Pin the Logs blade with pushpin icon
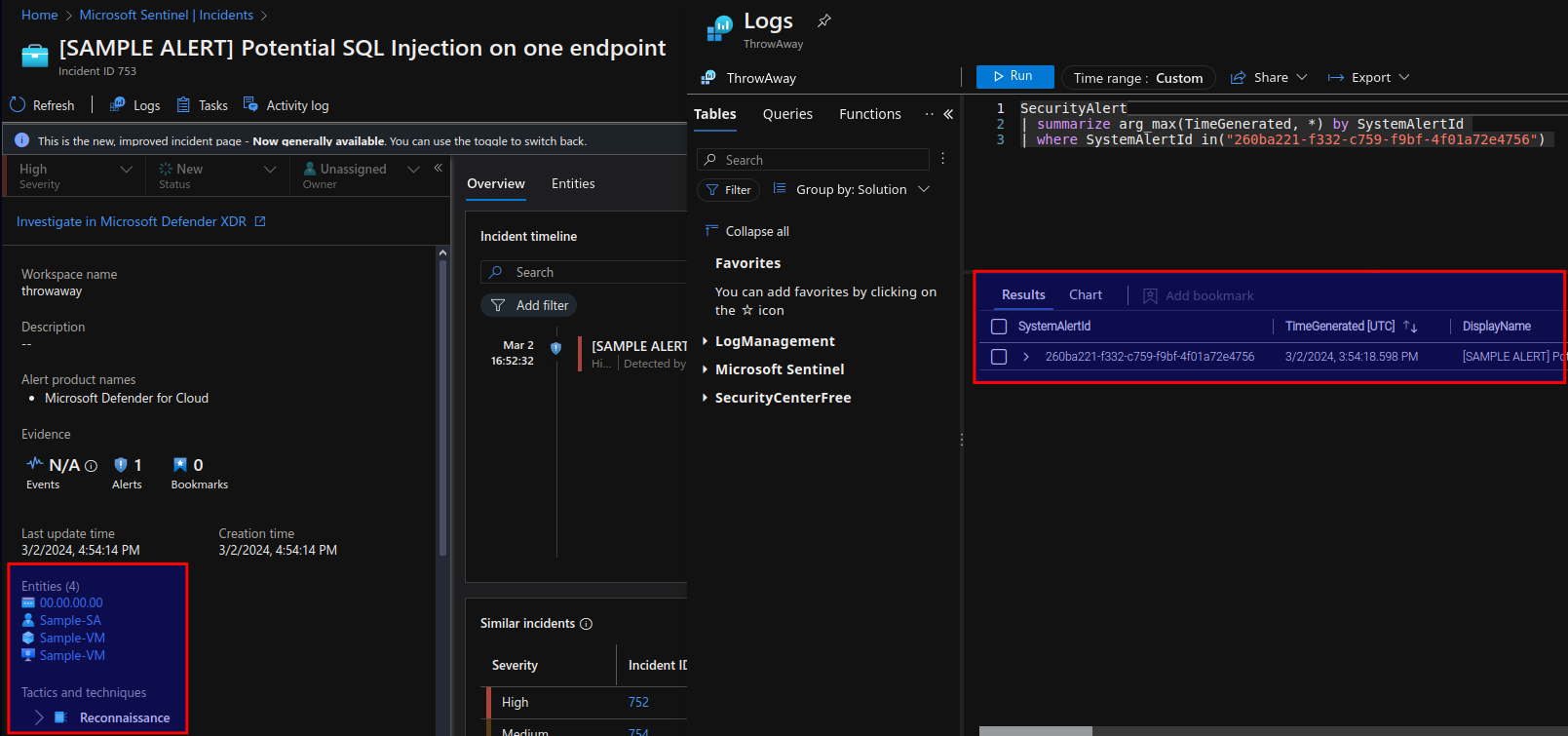The width and height of the screenshot is (1568, 736). coord(824,20)
